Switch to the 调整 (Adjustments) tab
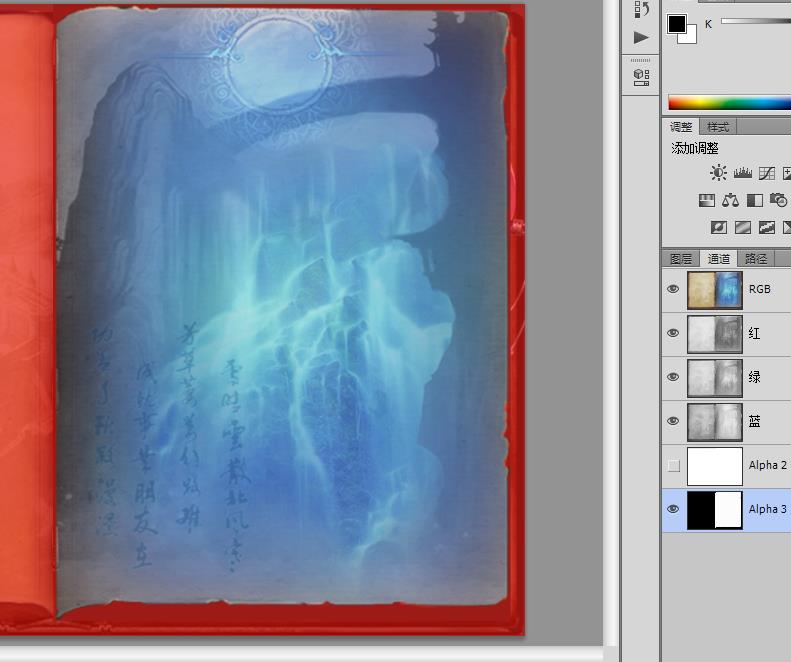Viewport: 791px width, 662px height. point(681,127)
